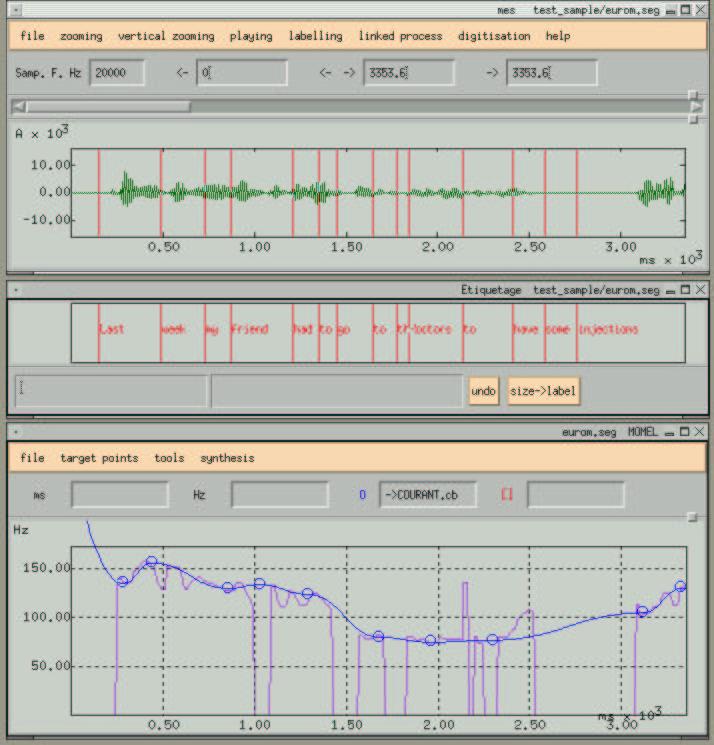Open the file menu in MOMEL window
This screenshot has height=745, width=714.
pyautogui.click(x=32, y=458)
